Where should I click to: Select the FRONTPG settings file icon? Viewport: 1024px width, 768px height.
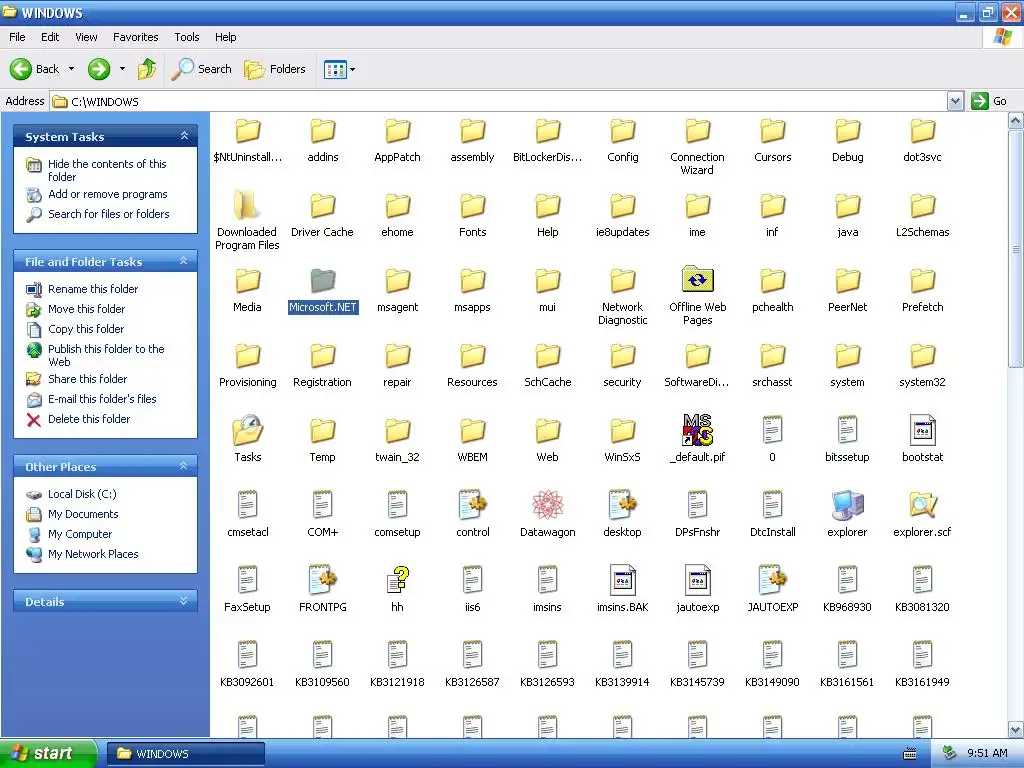click(x=322, y=580)
